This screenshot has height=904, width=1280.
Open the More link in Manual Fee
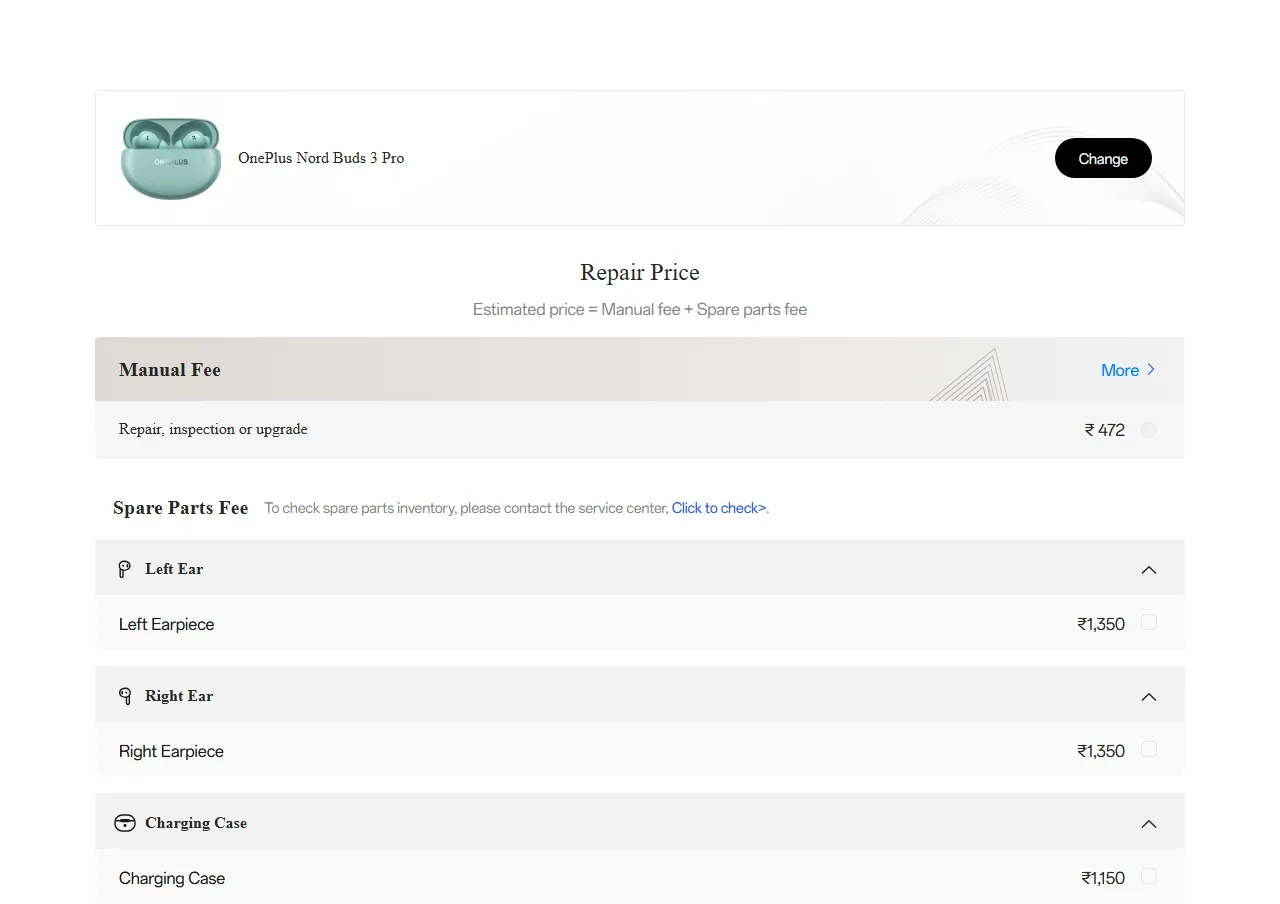1128,370
